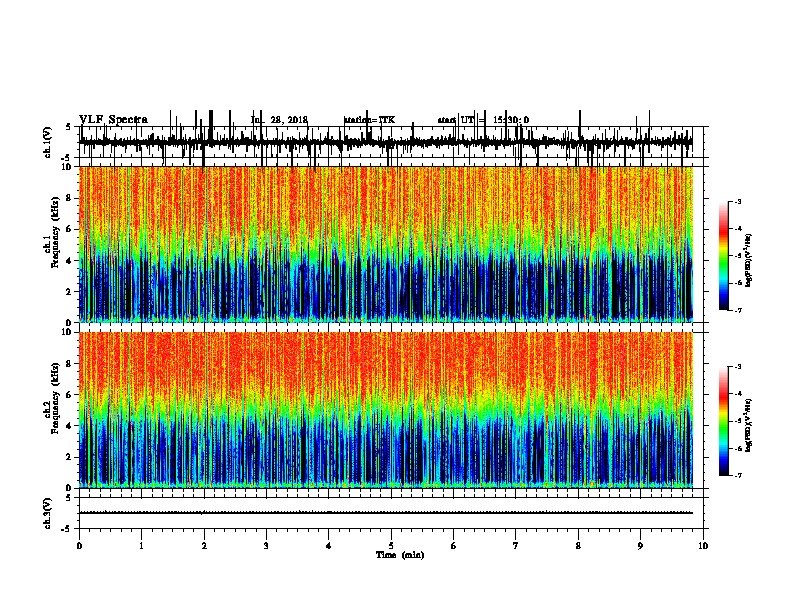Click the ch.1 colorbar log(PSD) label

[x=749, y=261]
